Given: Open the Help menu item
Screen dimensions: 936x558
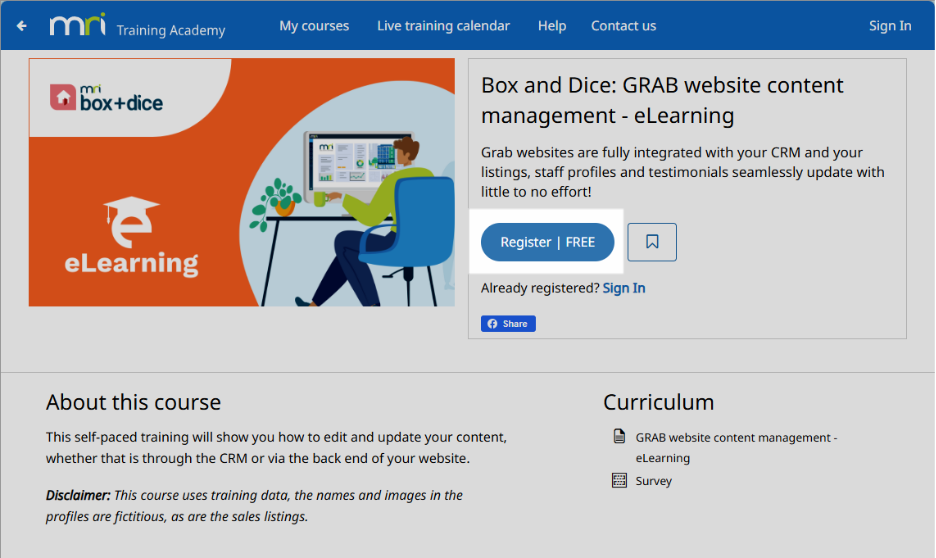Looking at the screenshot, I should (552, 26).
